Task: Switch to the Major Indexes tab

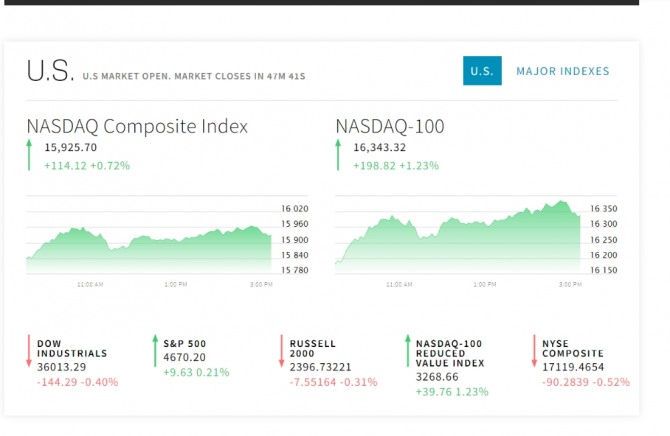Action: pyautogui.click(x=562, y=71)
